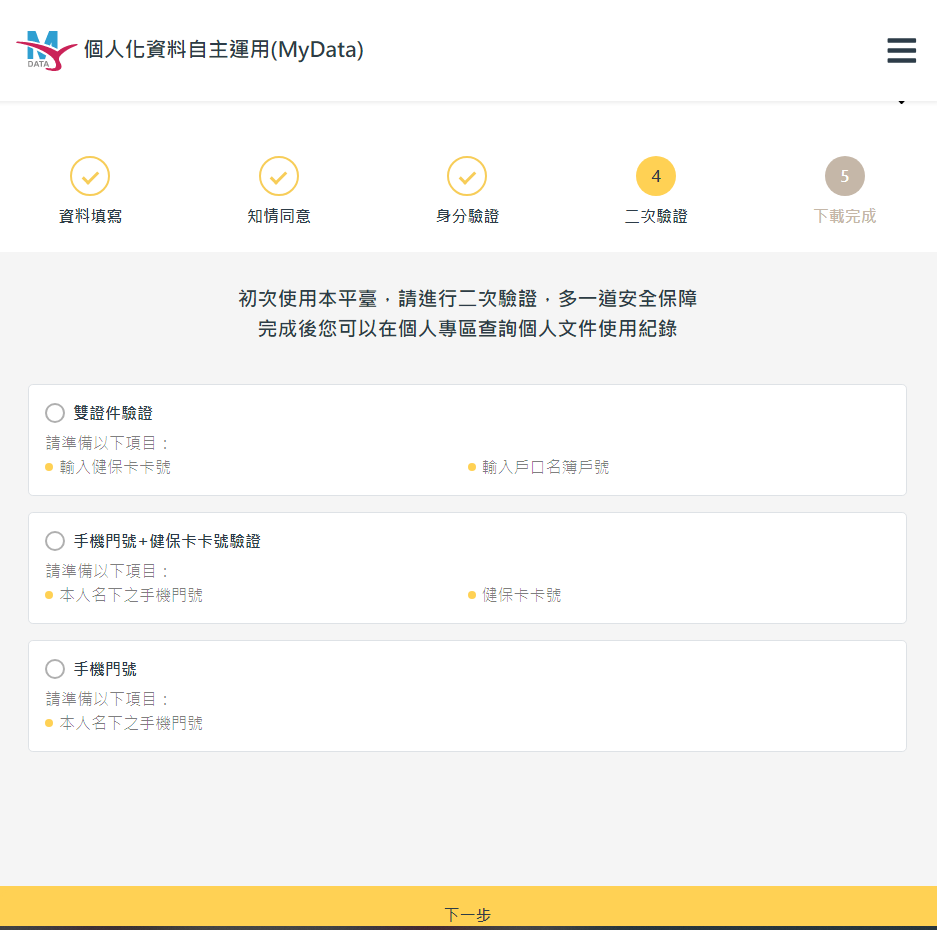Click the 健保卡卡號 item in second option

(521, 595)
